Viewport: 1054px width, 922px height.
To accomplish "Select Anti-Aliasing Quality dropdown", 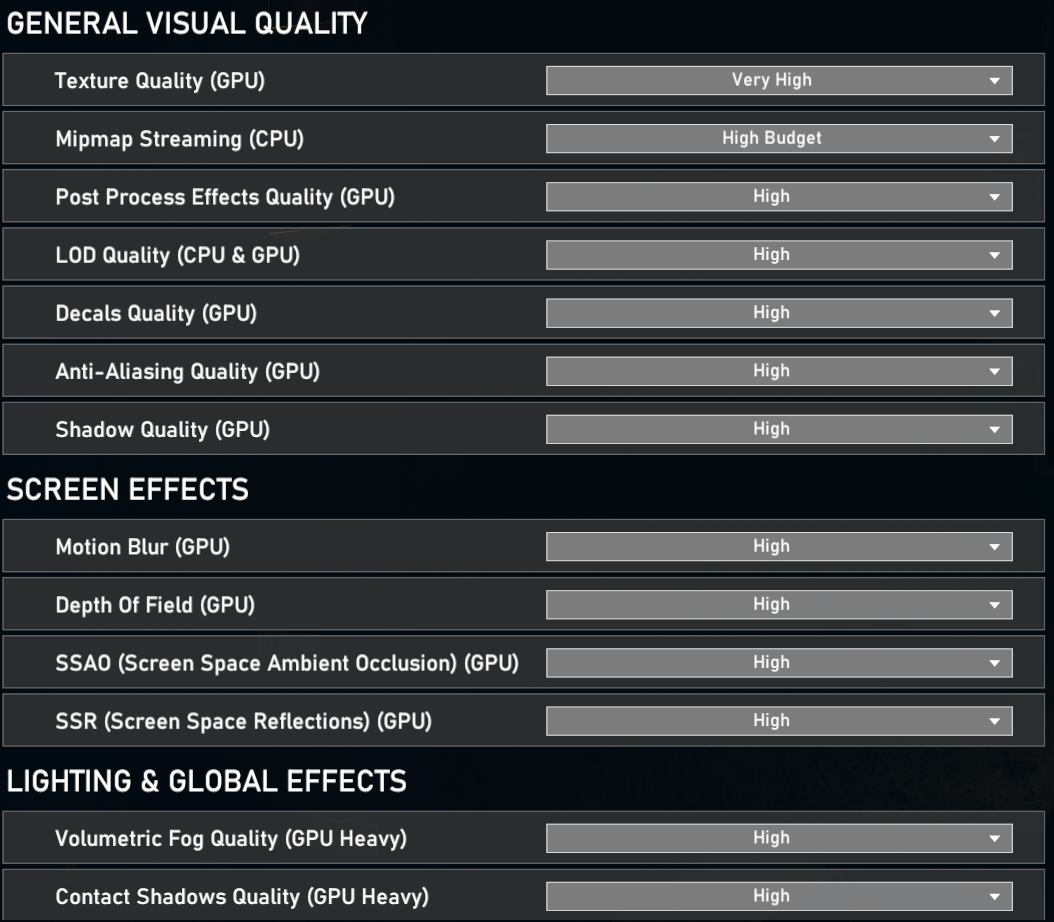I will tap(779, 371).
